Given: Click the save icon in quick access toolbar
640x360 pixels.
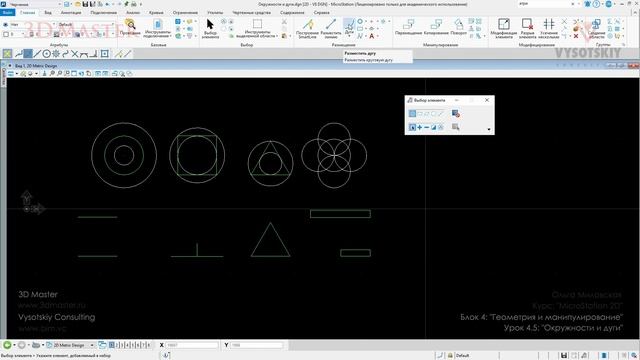Looking at the screenshot, I should tap(85, 4).
